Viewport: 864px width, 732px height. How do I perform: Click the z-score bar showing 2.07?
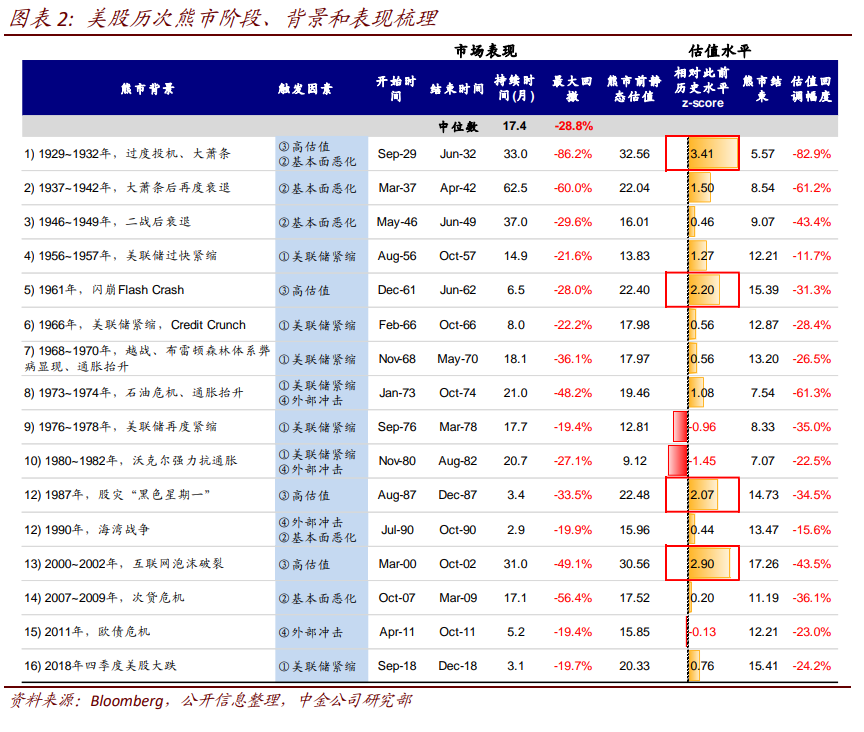tap(703, 495)
